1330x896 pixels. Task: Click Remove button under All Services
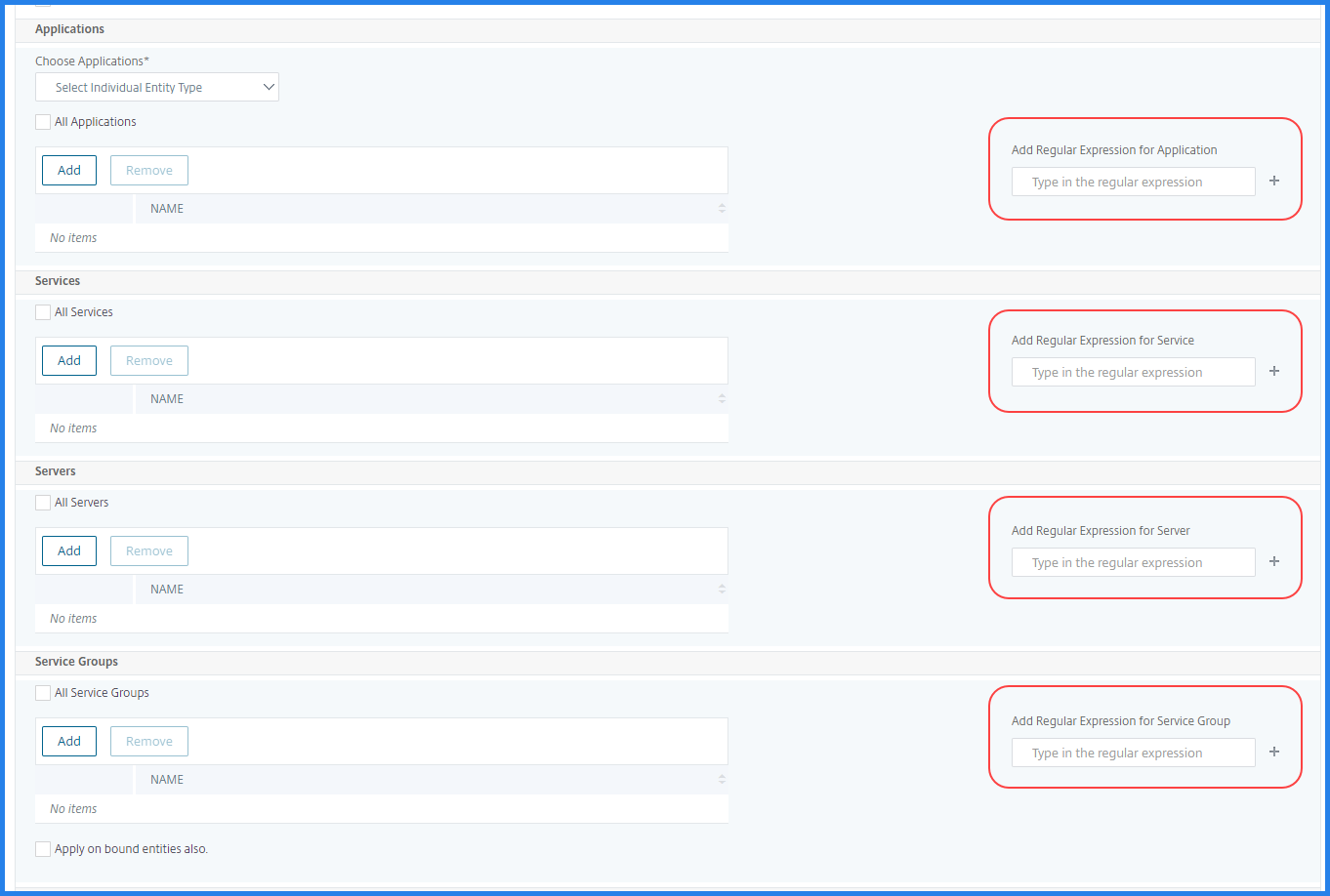click(149, 360)
